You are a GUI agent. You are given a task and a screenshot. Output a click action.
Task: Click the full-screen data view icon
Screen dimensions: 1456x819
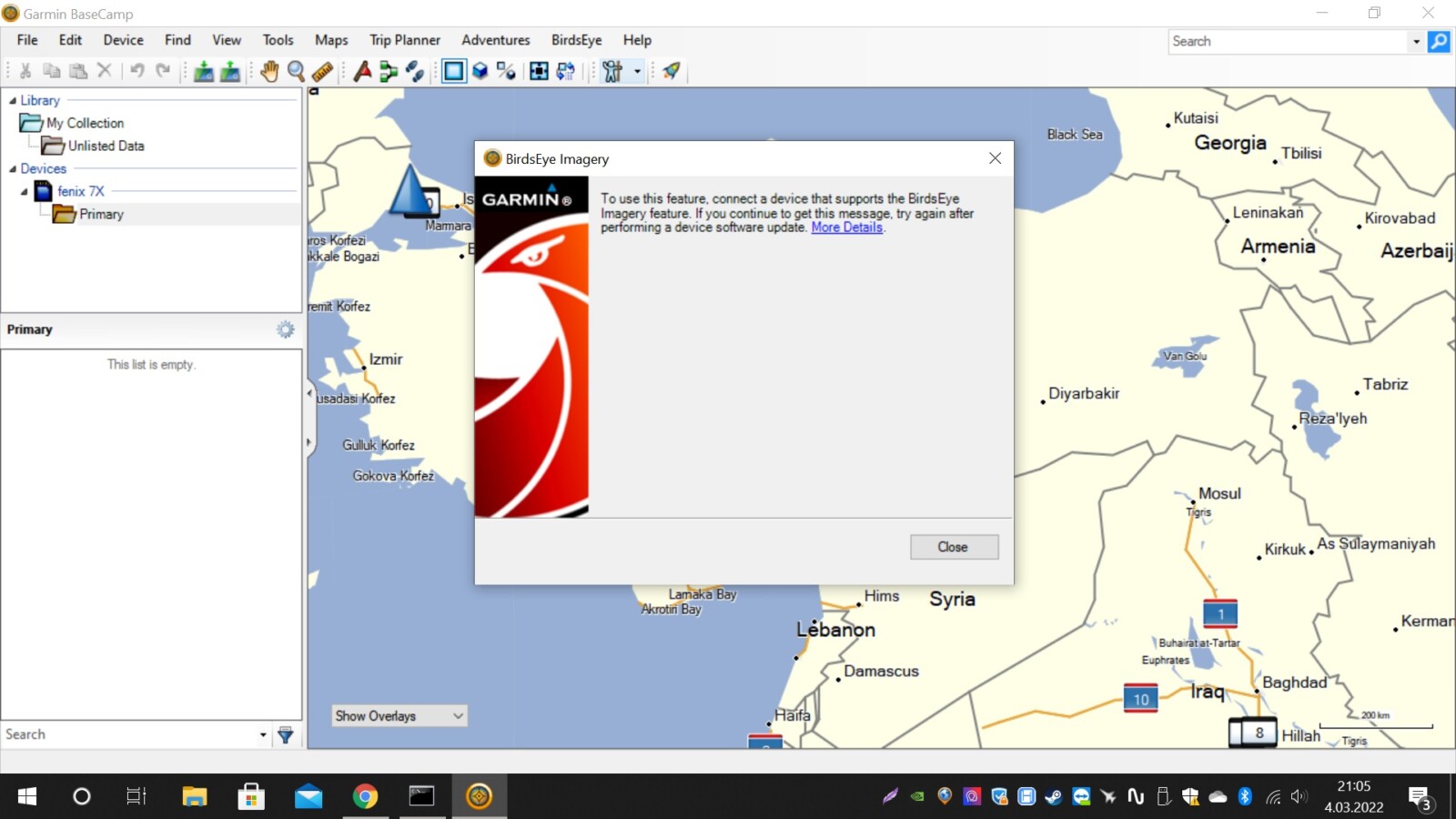tap(539, 71)
